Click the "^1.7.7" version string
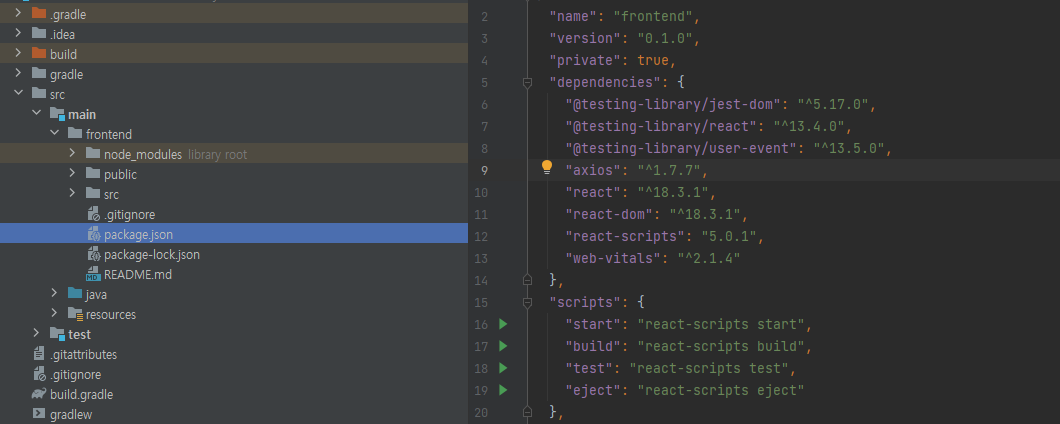Image resolution: width=1060 pixels, height=424 pixels. point(671,170)
